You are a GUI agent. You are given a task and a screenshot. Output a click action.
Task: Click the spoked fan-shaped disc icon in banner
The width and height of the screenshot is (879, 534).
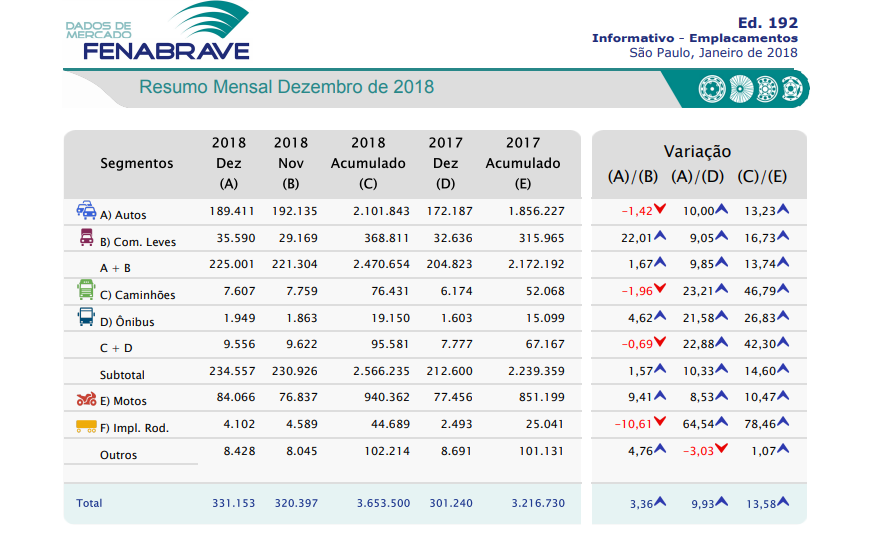(739, 89)
